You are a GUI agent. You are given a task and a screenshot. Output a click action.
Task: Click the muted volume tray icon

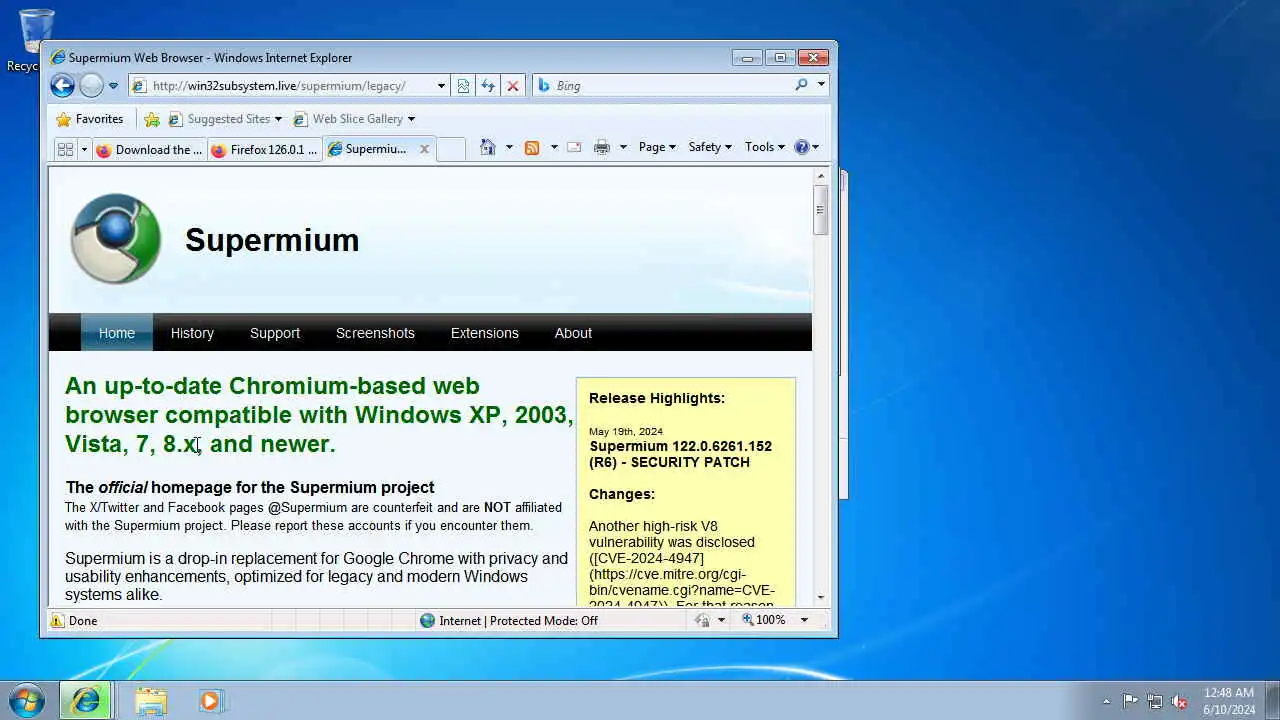tap(1180, 701)
